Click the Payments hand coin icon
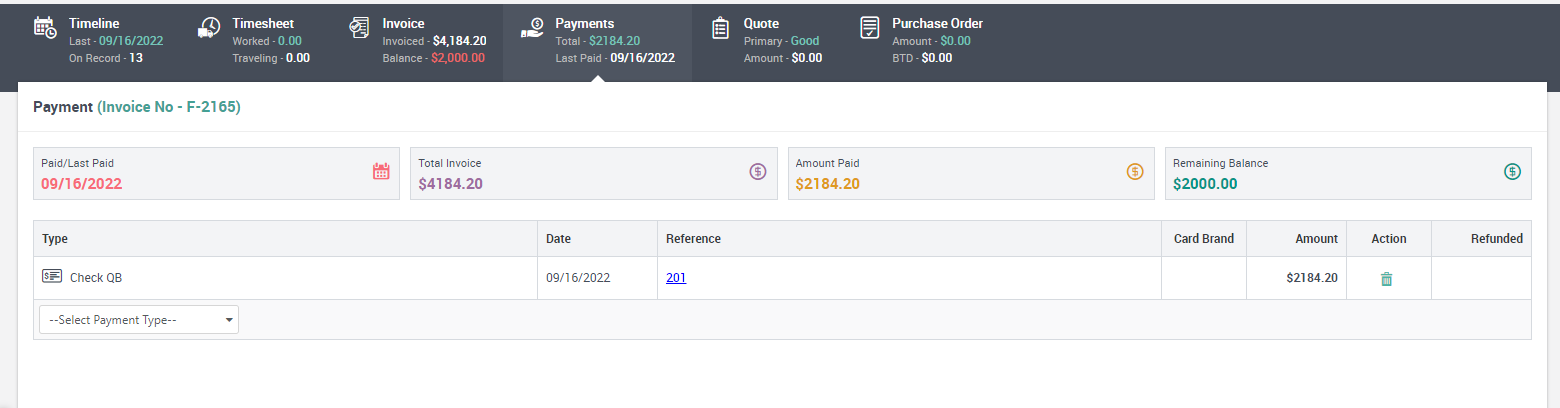This screenshot has height=408, width=1560. click(x=532, y=28)
